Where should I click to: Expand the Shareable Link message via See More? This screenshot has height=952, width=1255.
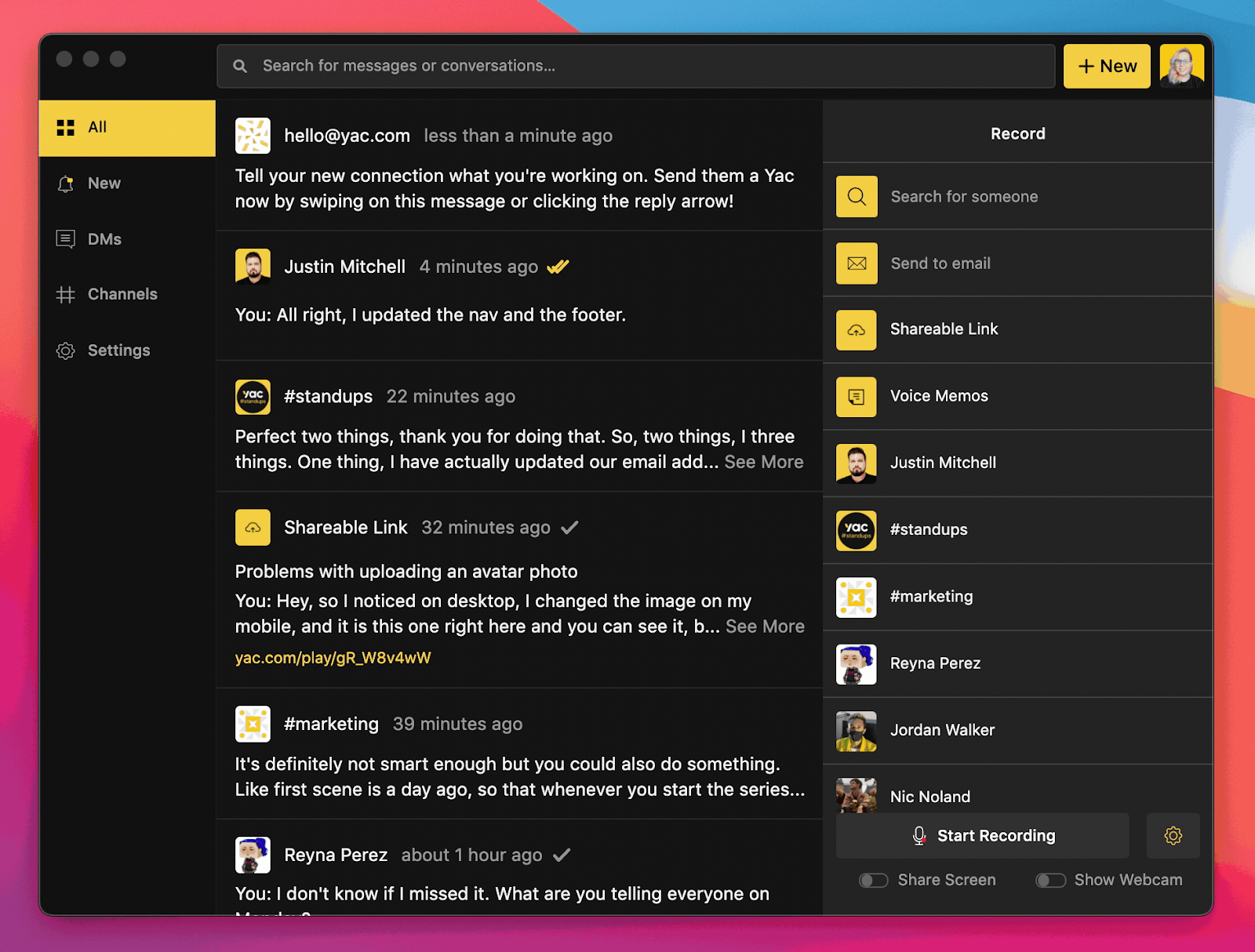tap(765, 627)
